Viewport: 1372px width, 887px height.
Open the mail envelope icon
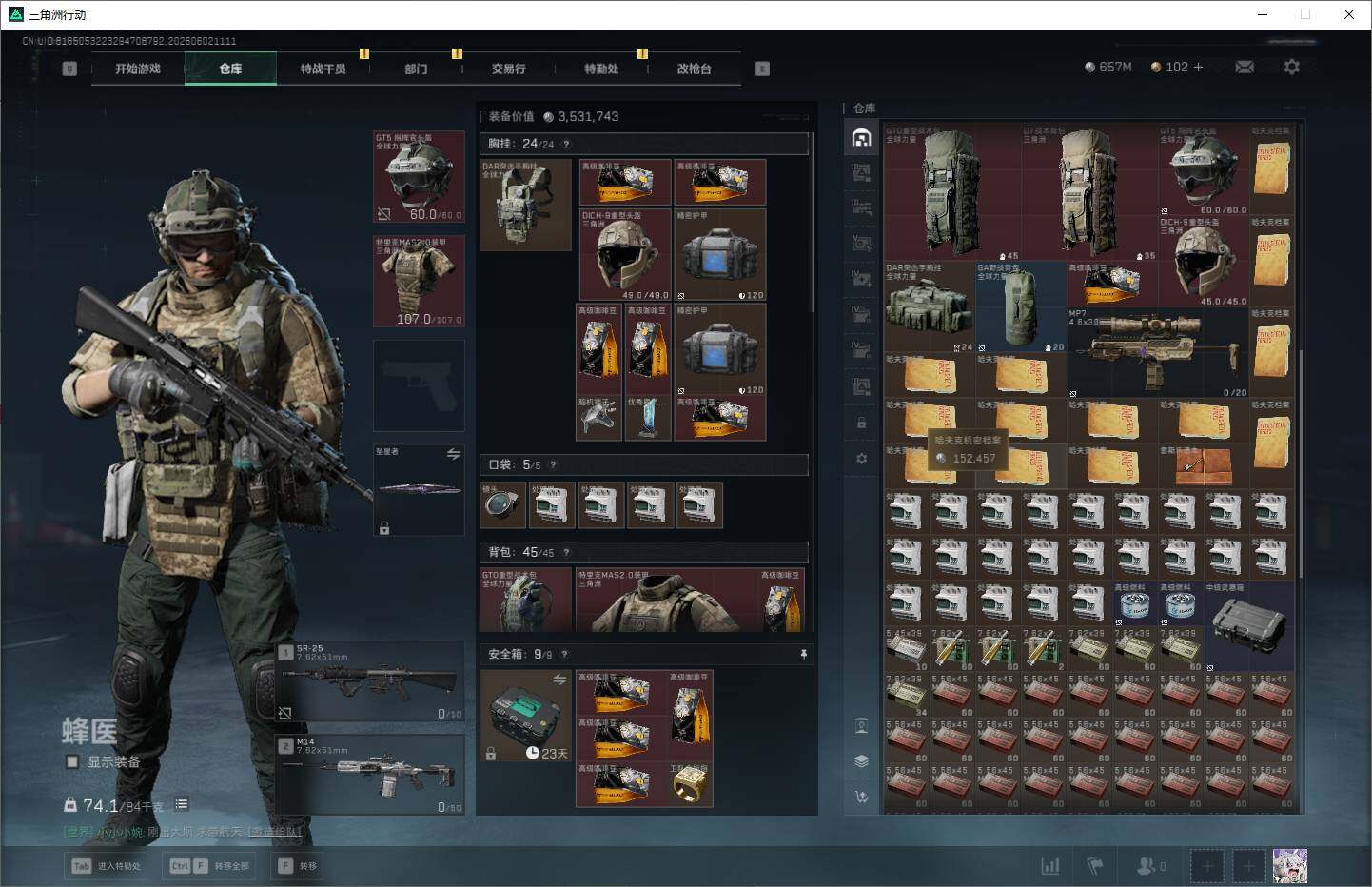tap(1245, 67)
